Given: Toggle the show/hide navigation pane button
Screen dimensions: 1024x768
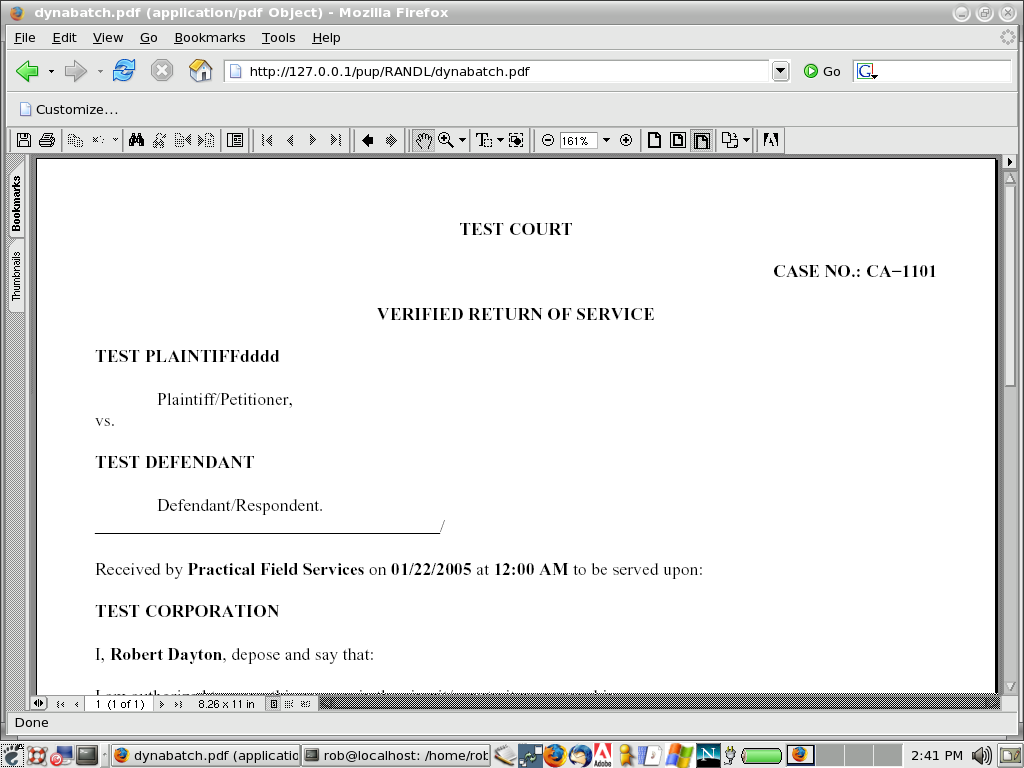Looking at the screenshot, I should point(235,141).
